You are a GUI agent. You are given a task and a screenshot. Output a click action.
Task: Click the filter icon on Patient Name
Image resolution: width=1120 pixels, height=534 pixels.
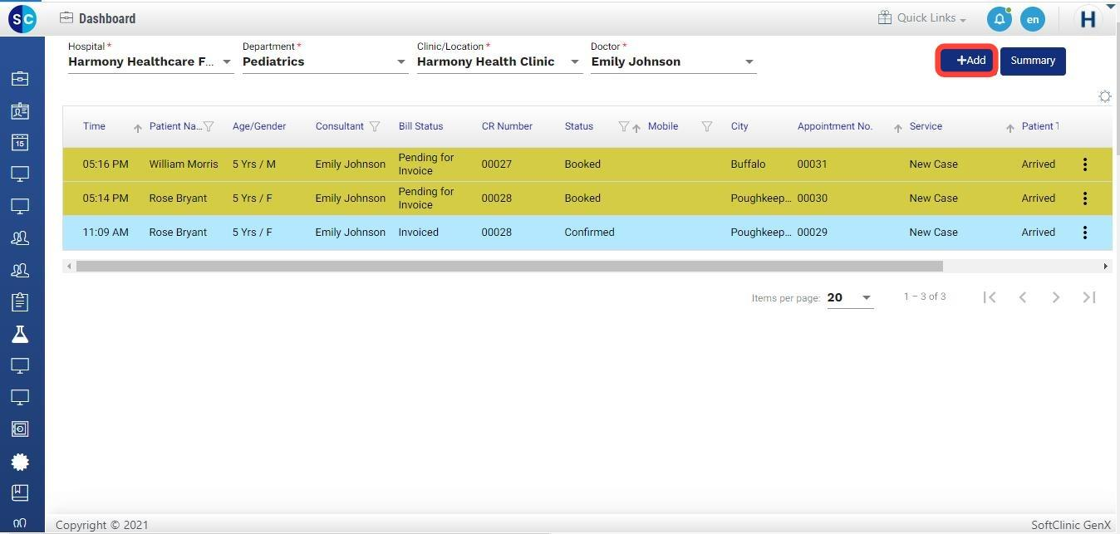[x=209, y=127]
